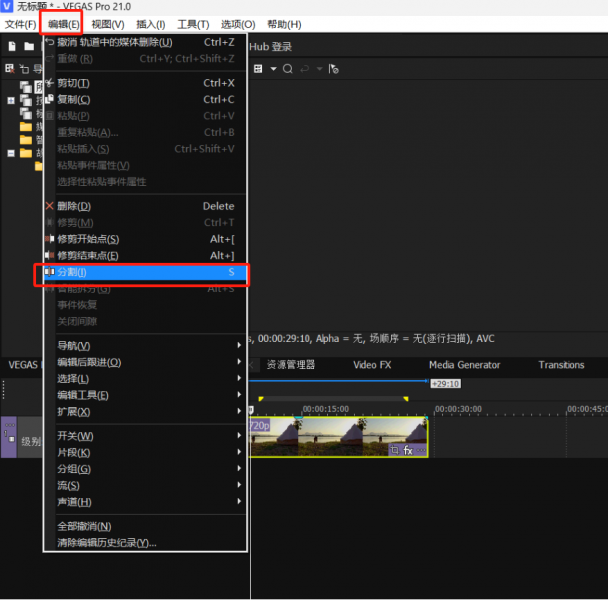
Task: Open the views dropdown arrow beside grid icon
Action: click(273, 69)
